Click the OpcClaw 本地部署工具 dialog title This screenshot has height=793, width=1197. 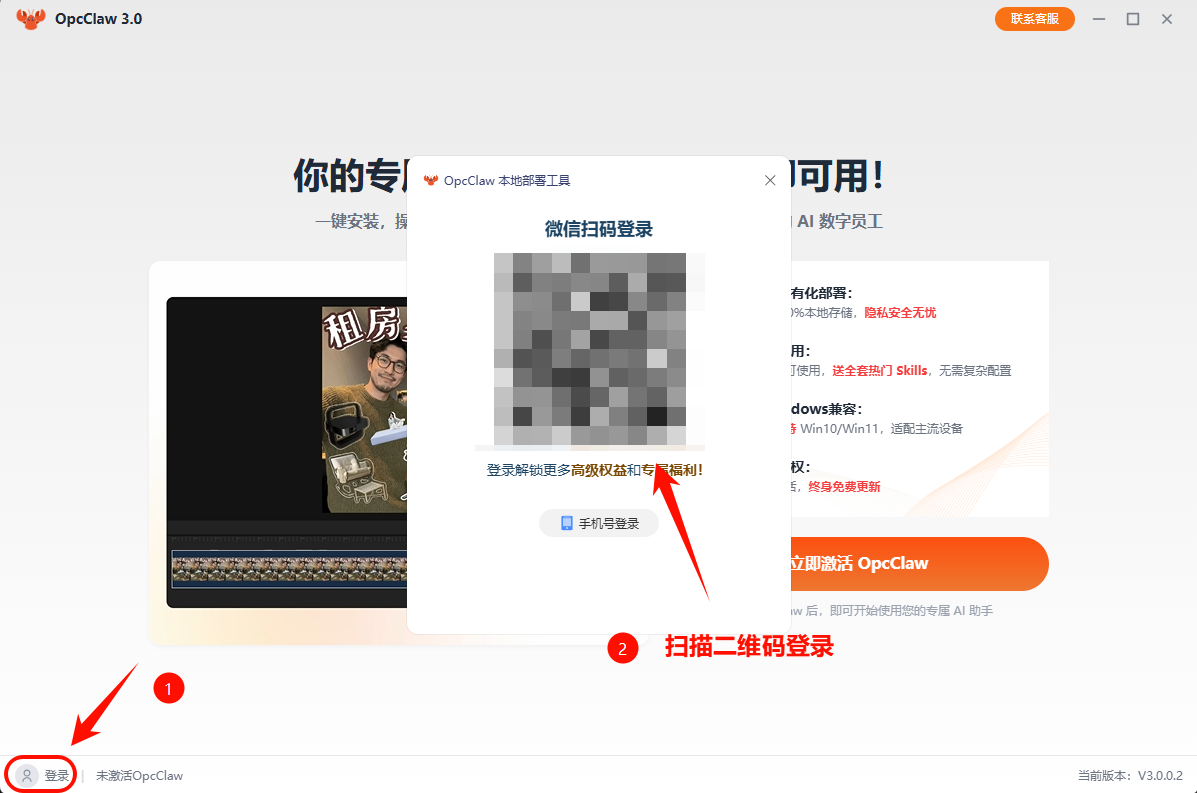507,181
